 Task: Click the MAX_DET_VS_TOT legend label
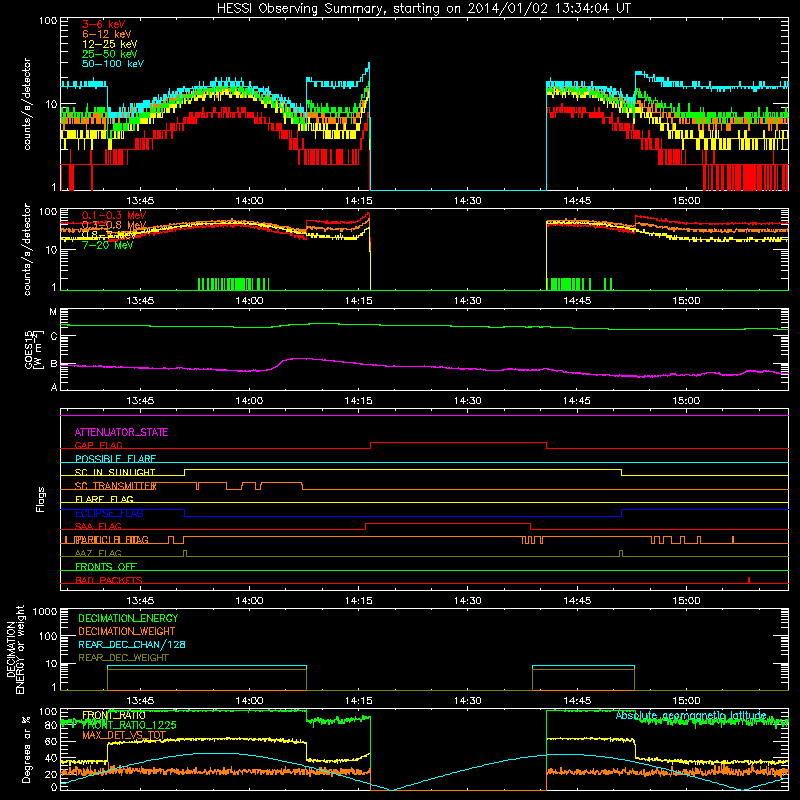click(x=123, y=735)
